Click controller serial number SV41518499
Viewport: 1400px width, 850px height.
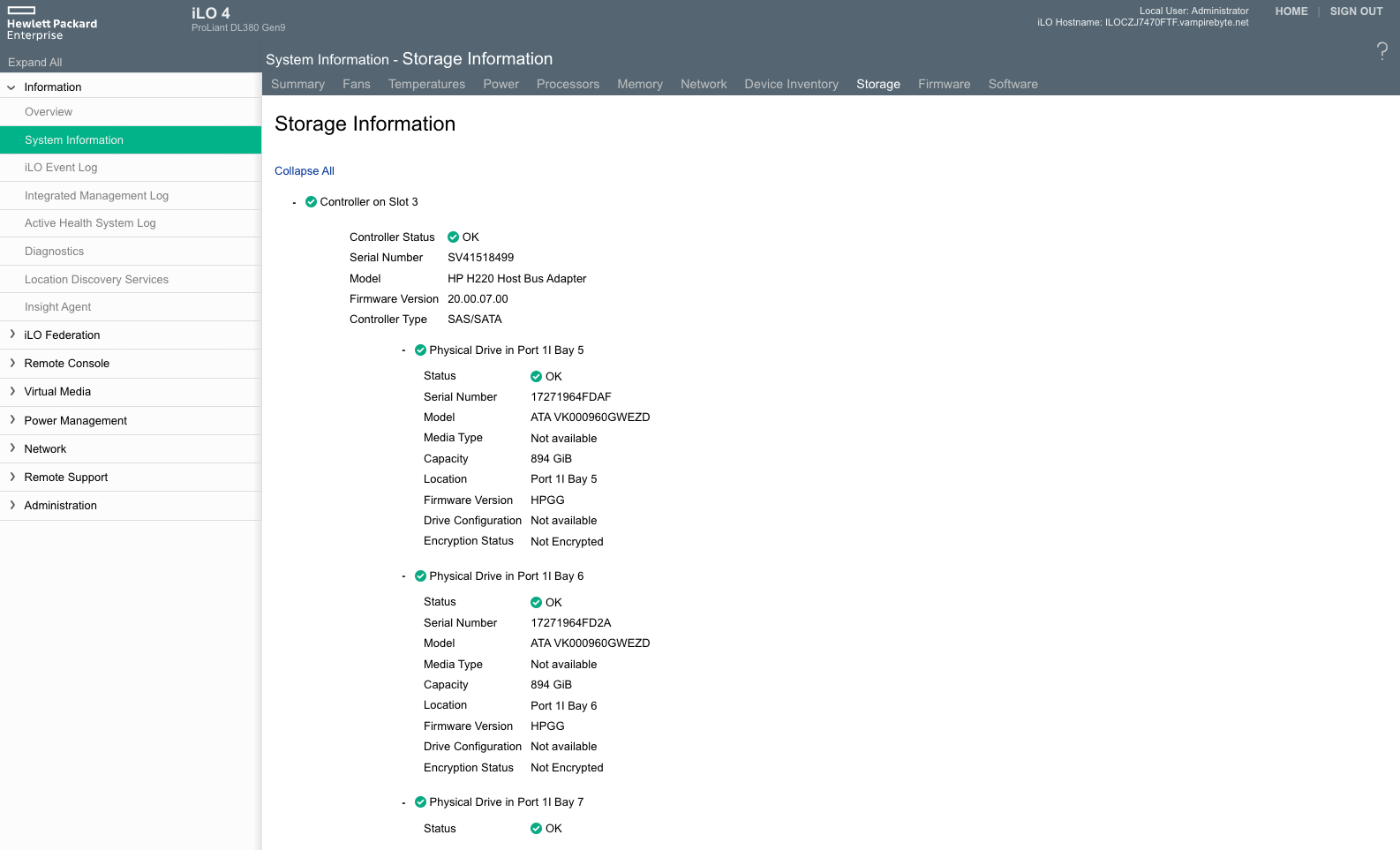point(480,258)
